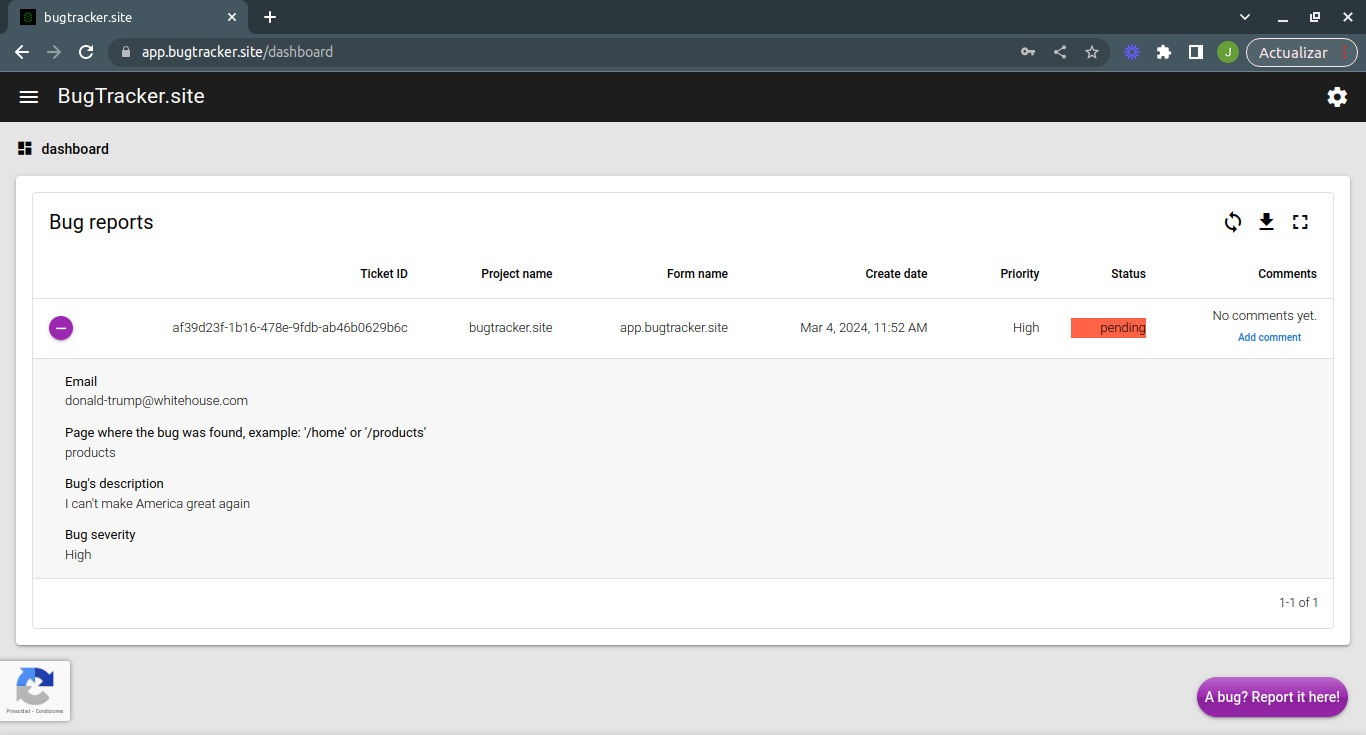Click the 'A bug? Report it here!' button
Image resolution: width=1366 pixels, height=735 pixels.
[1271, 697]
